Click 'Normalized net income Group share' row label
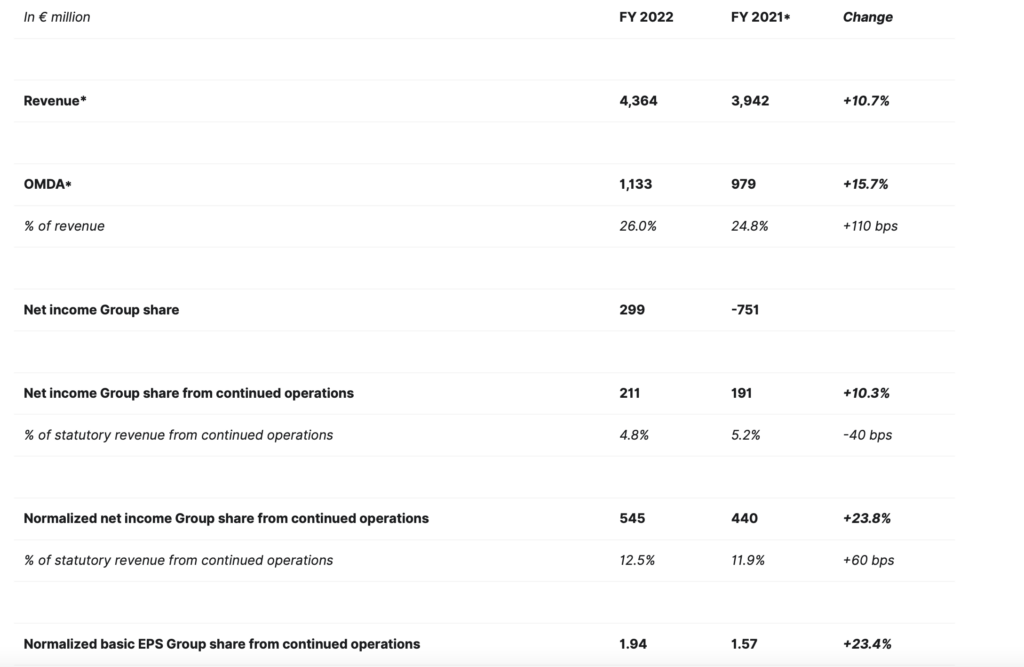The image size is (1024, 667). click(226, 518)
